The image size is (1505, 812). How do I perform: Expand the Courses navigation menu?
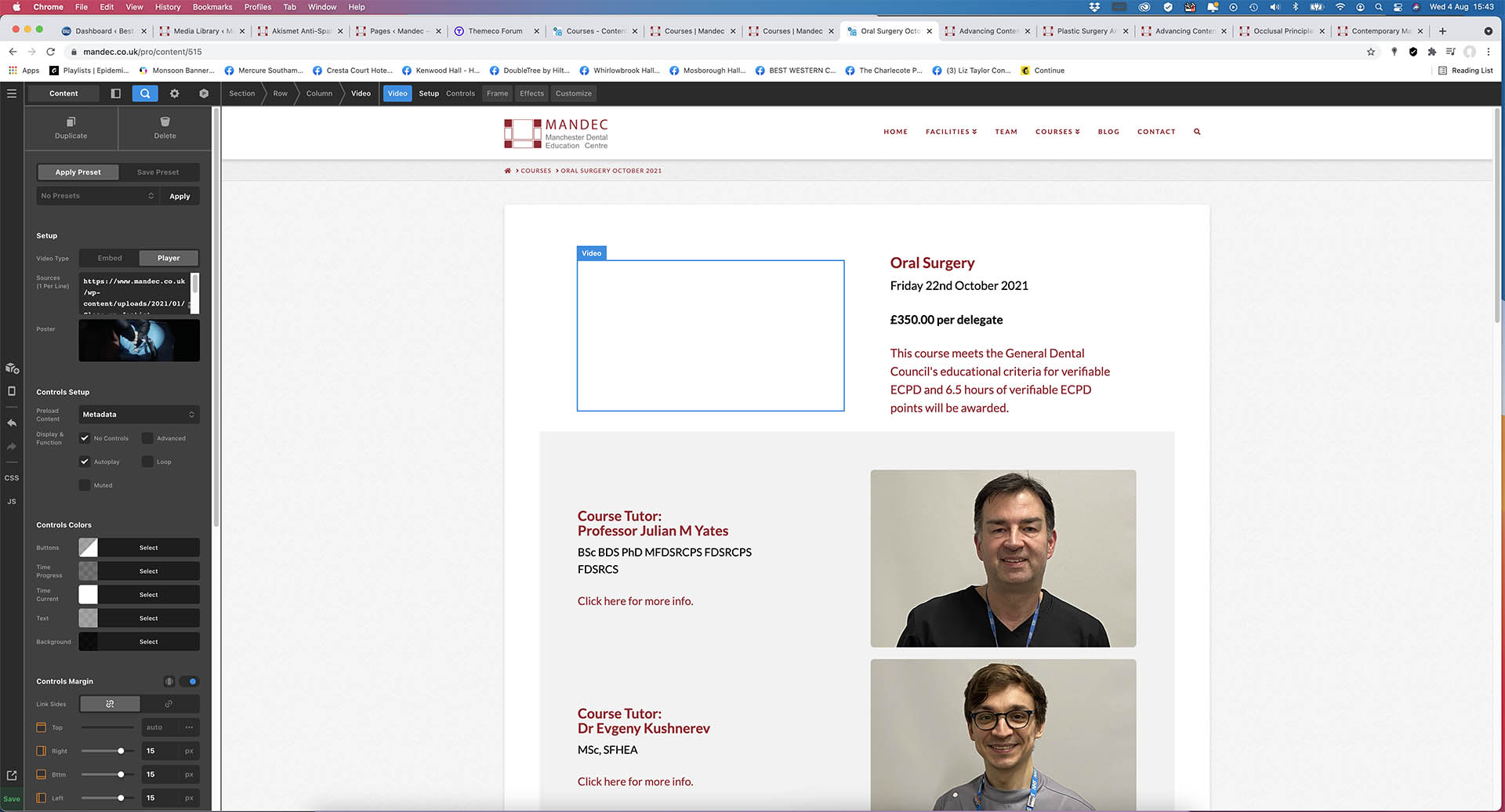point(1057,132)
